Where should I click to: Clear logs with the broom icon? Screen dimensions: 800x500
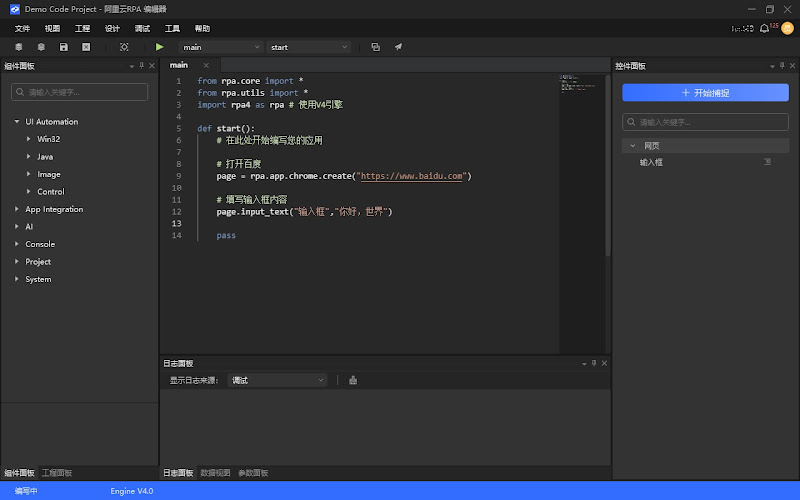353,380
